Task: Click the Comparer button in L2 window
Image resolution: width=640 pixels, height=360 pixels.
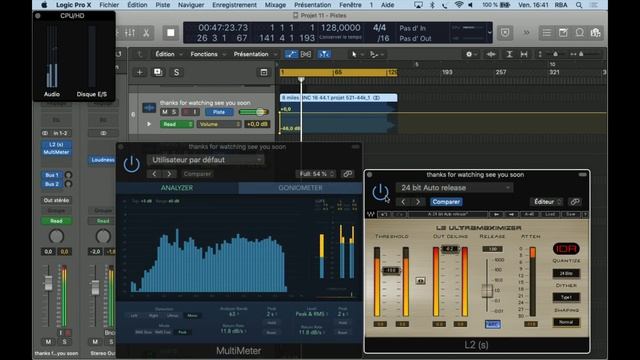Action: 446,202
